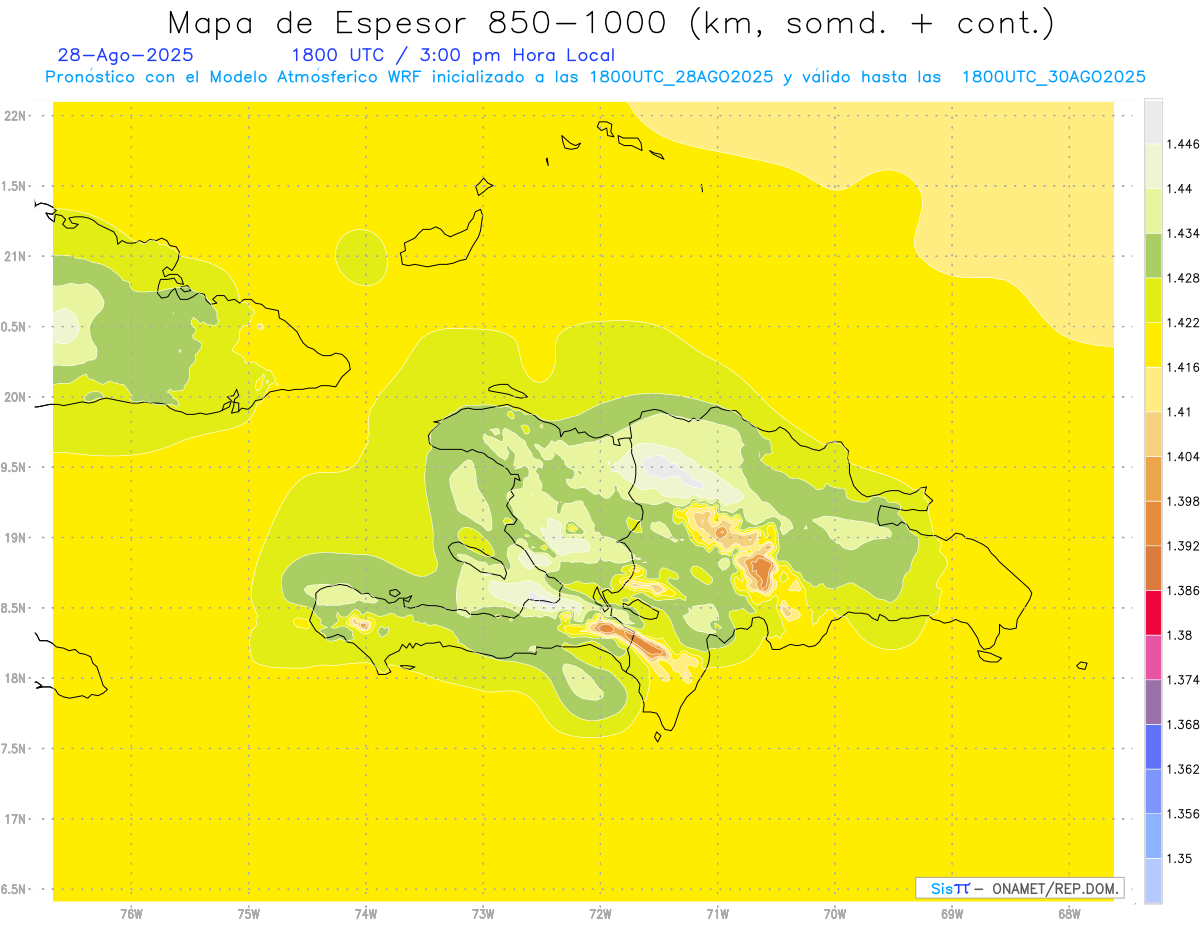Click the legend value 1.386
The image size is (1200, 927).
tap(1183, 591)
